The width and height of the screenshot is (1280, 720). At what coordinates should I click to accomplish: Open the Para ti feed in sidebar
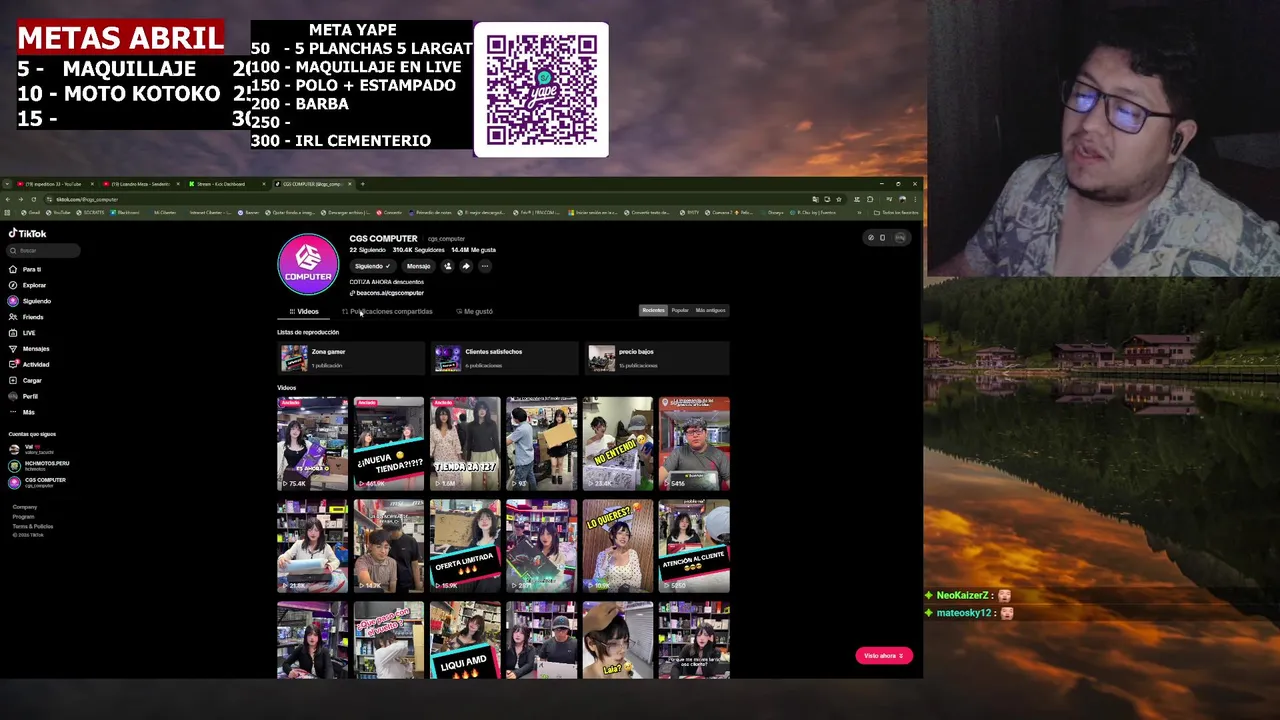tap(26, 269)
